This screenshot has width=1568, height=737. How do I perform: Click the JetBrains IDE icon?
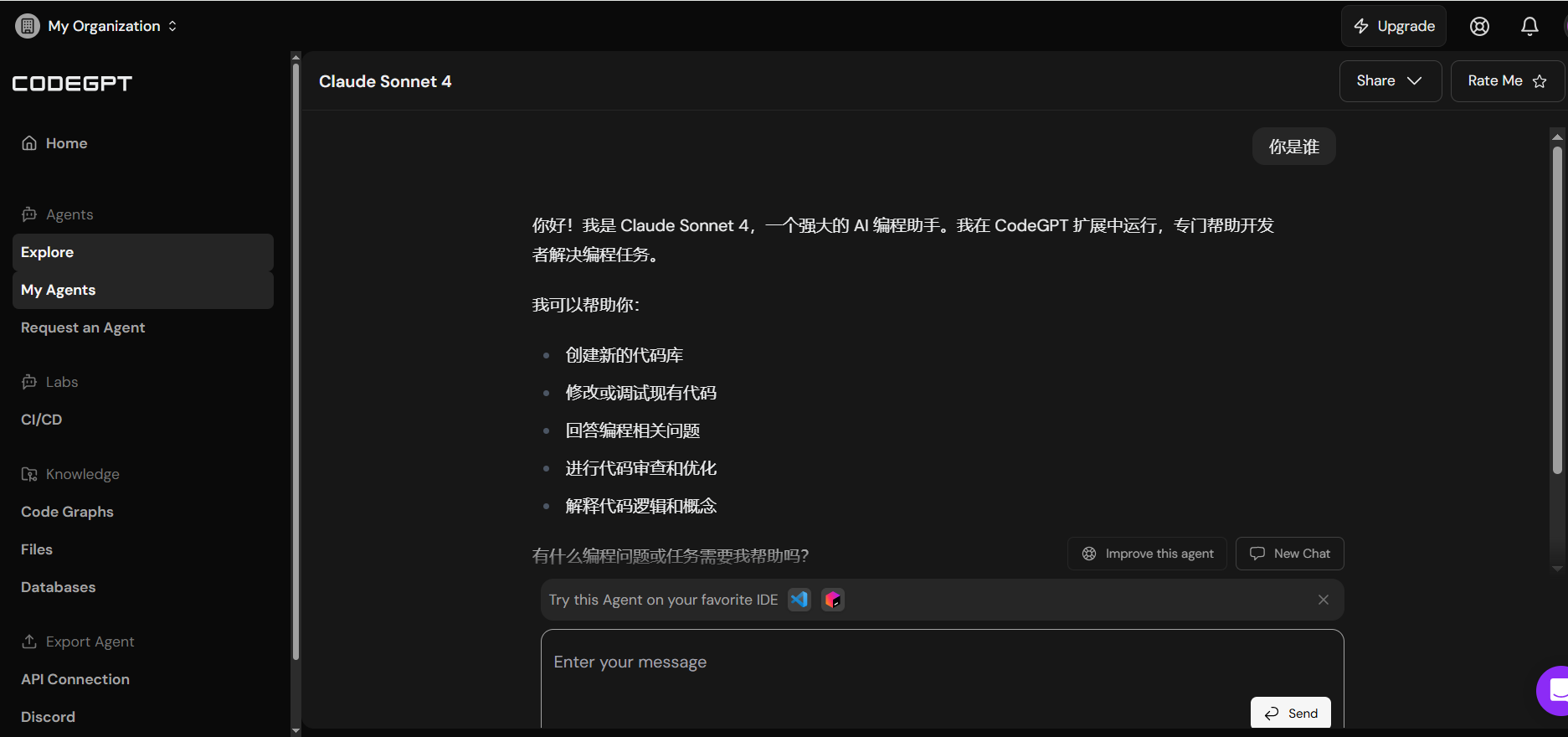[832, 600]
